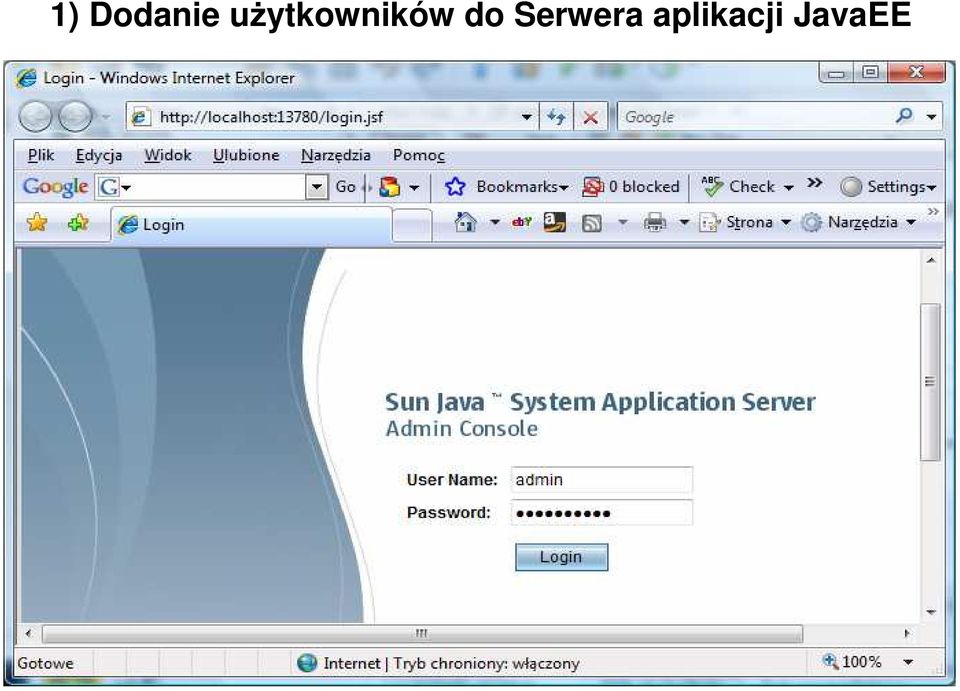Click the Print icon
The height and width of the screenshot is (691, 960).
654,222
